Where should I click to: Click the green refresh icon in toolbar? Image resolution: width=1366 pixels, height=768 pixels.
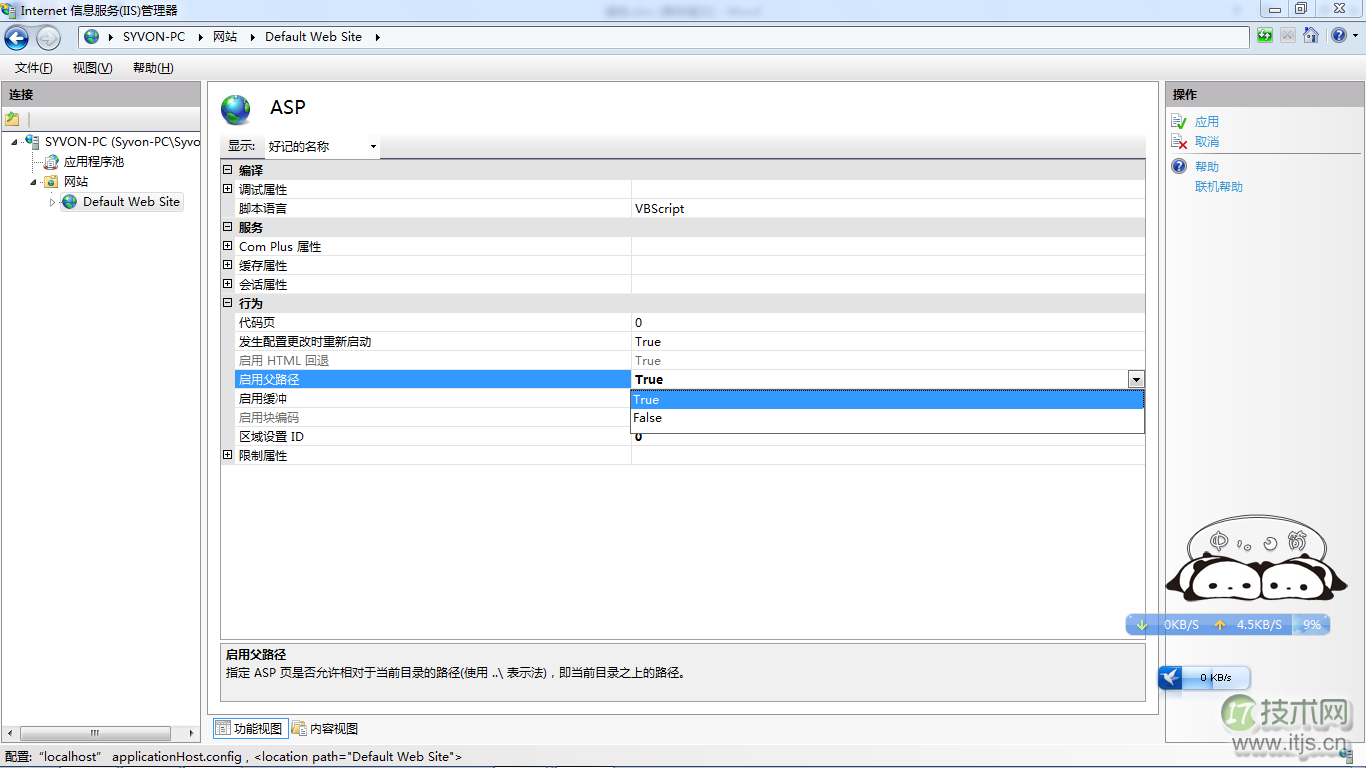tap(1265, 36)
